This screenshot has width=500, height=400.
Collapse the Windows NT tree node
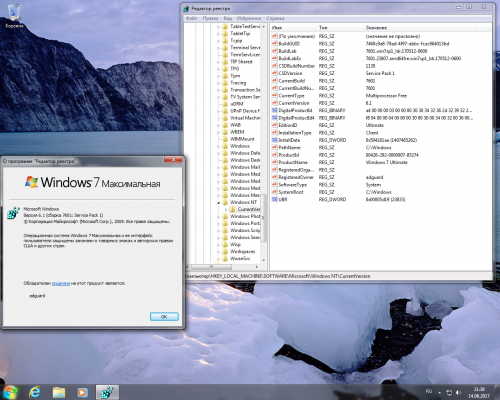219,202
